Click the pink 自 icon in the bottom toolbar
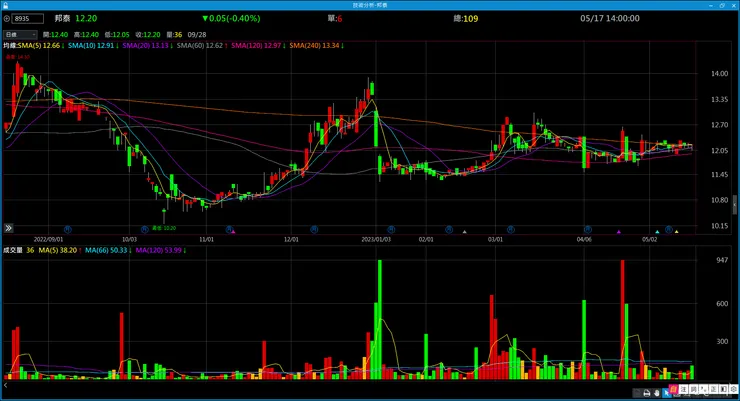 [x=673, y=389]
